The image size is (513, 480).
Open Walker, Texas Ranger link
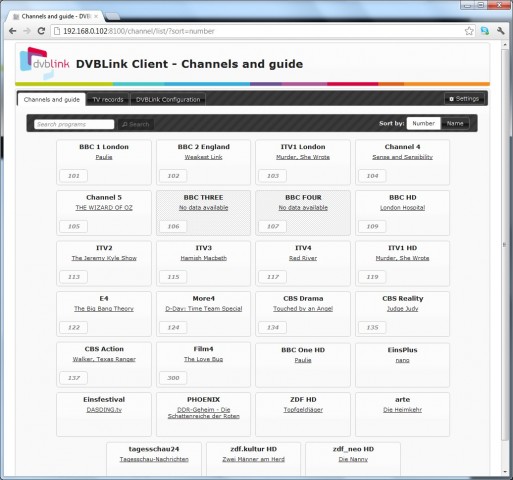[104, 359]
